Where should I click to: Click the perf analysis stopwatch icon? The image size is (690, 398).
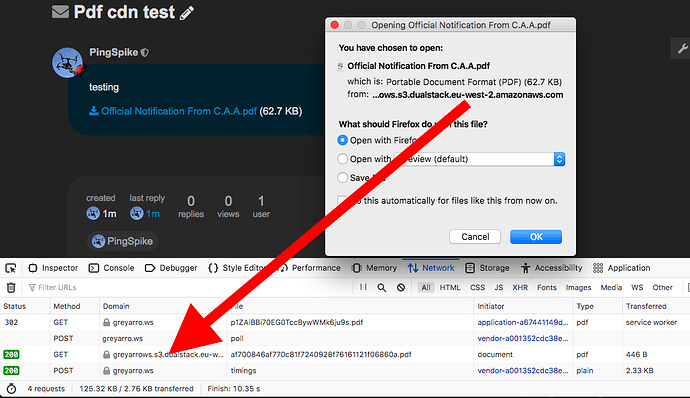(x=11, y=388)
